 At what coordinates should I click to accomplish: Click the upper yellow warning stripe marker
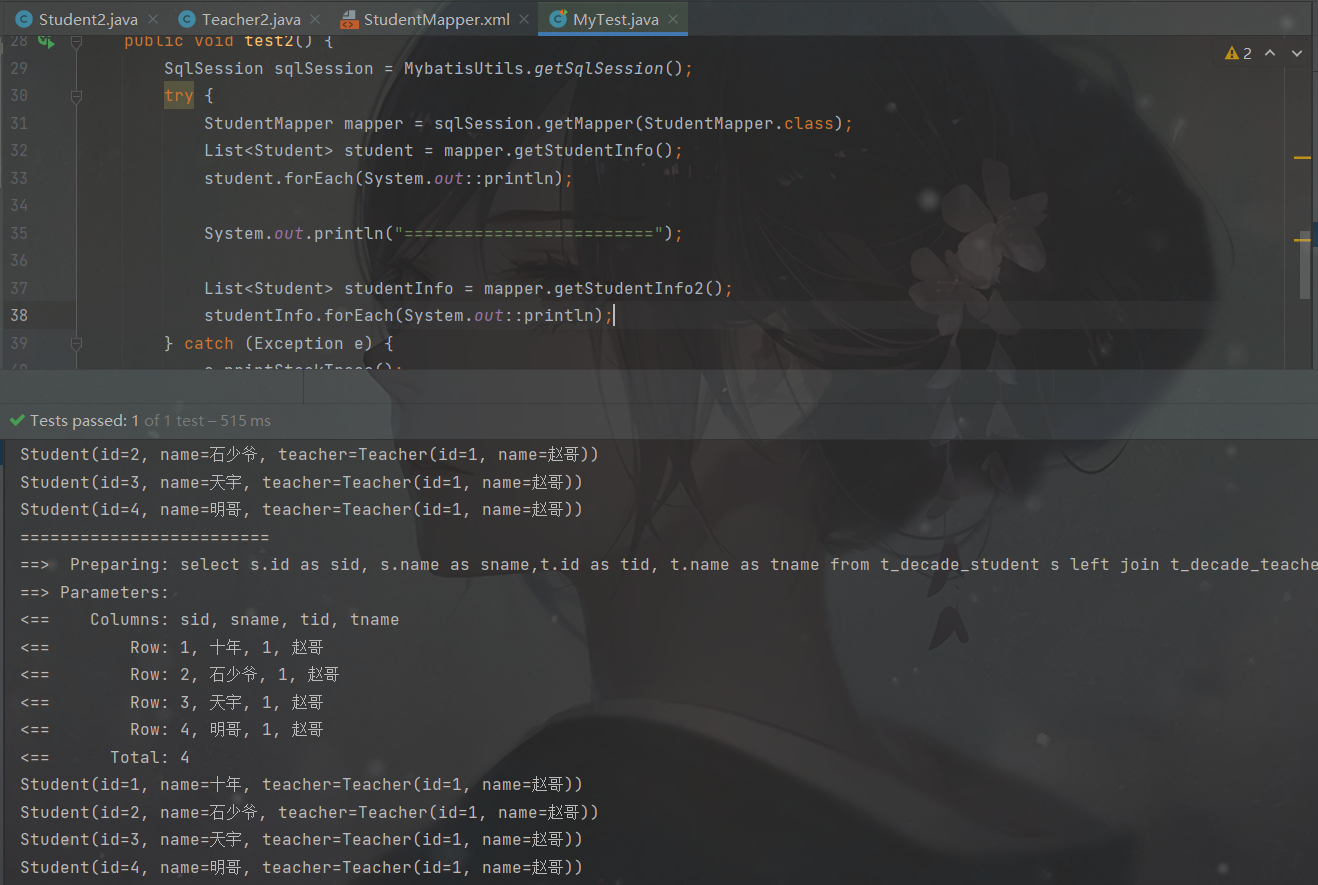pyautogui.click(x=1302, y=158)
